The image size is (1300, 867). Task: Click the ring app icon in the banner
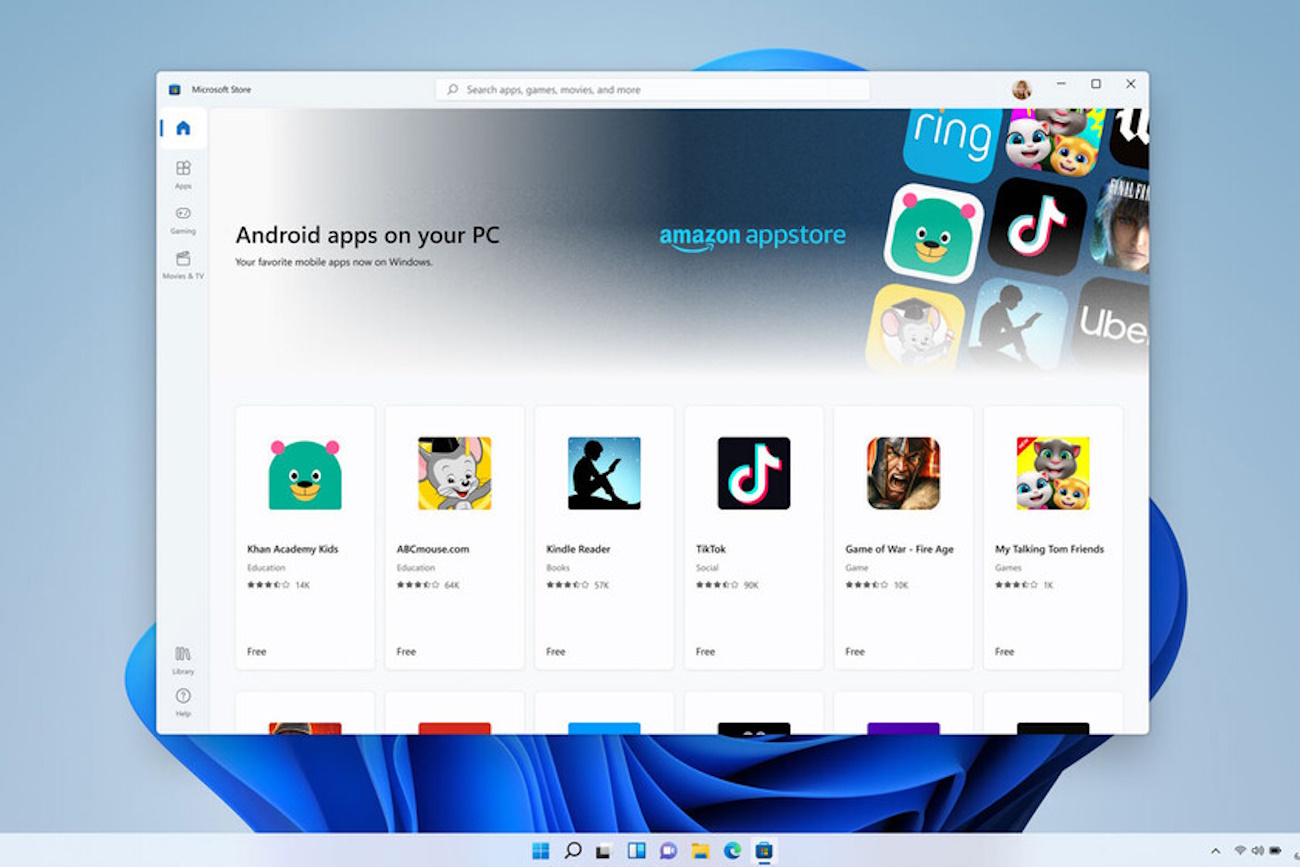(x=951, y=143)
